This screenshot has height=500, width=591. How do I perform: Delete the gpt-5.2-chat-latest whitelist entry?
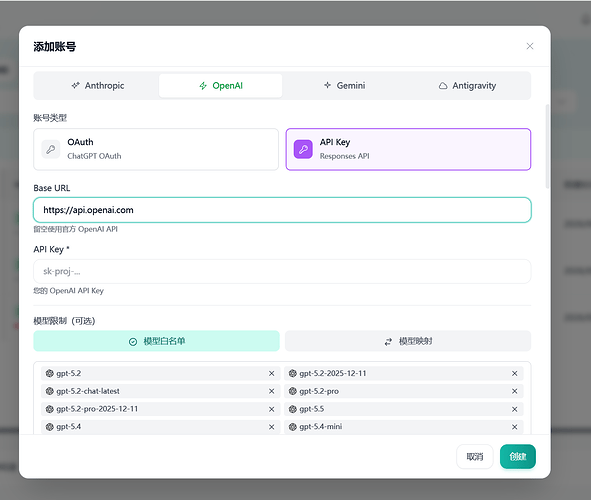(271, 391)
